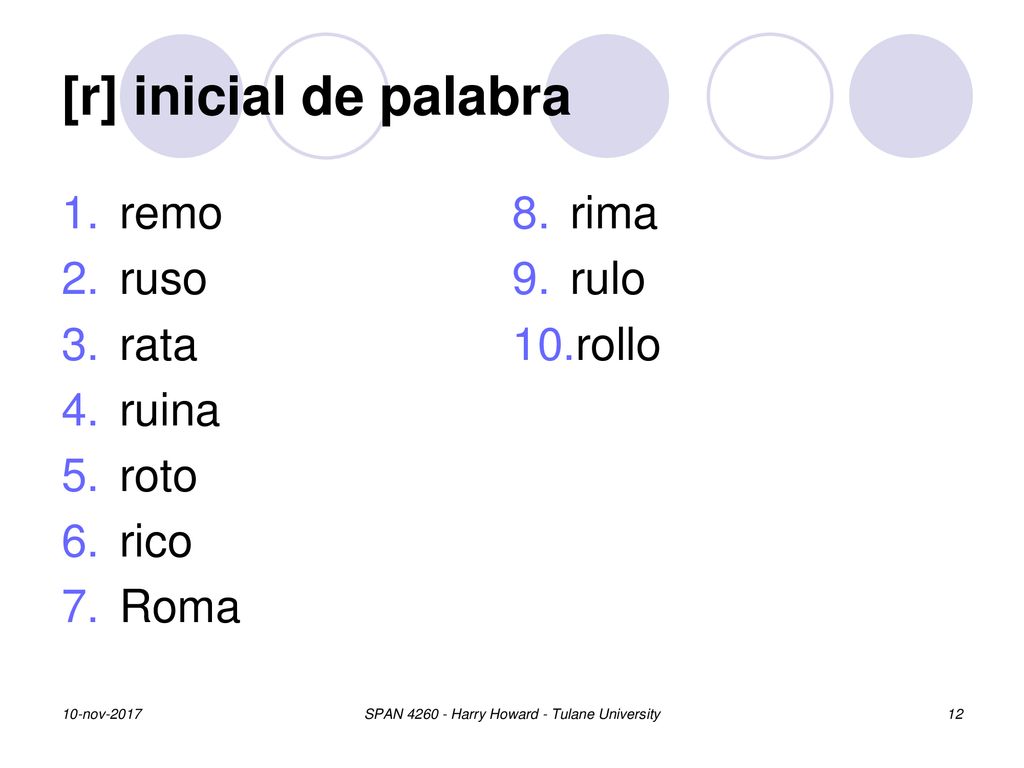
Task: Click the word Roma
Action: tap(180, 607)
